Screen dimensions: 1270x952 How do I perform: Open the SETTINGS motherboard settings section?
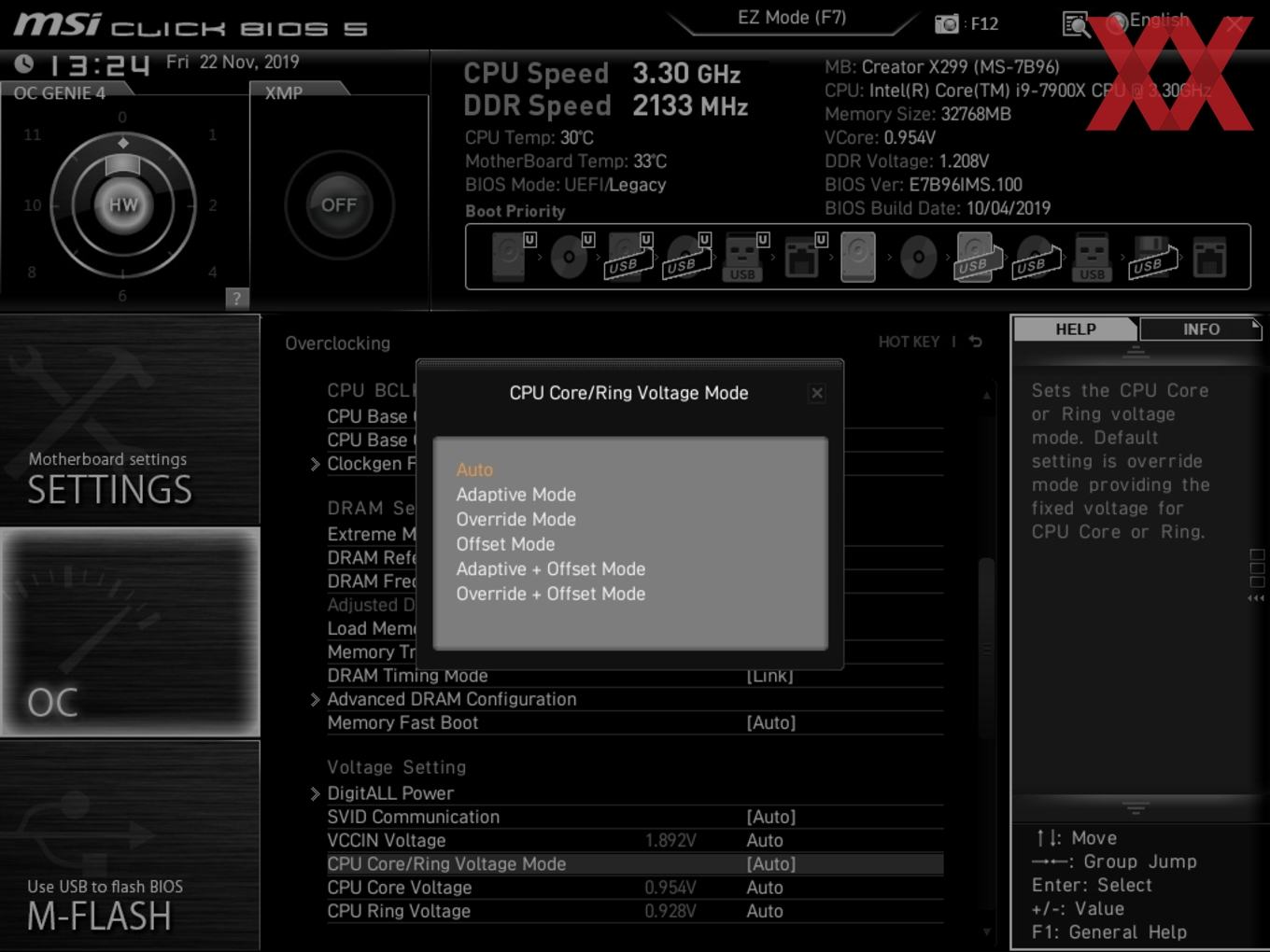click(x=130, y=420)
